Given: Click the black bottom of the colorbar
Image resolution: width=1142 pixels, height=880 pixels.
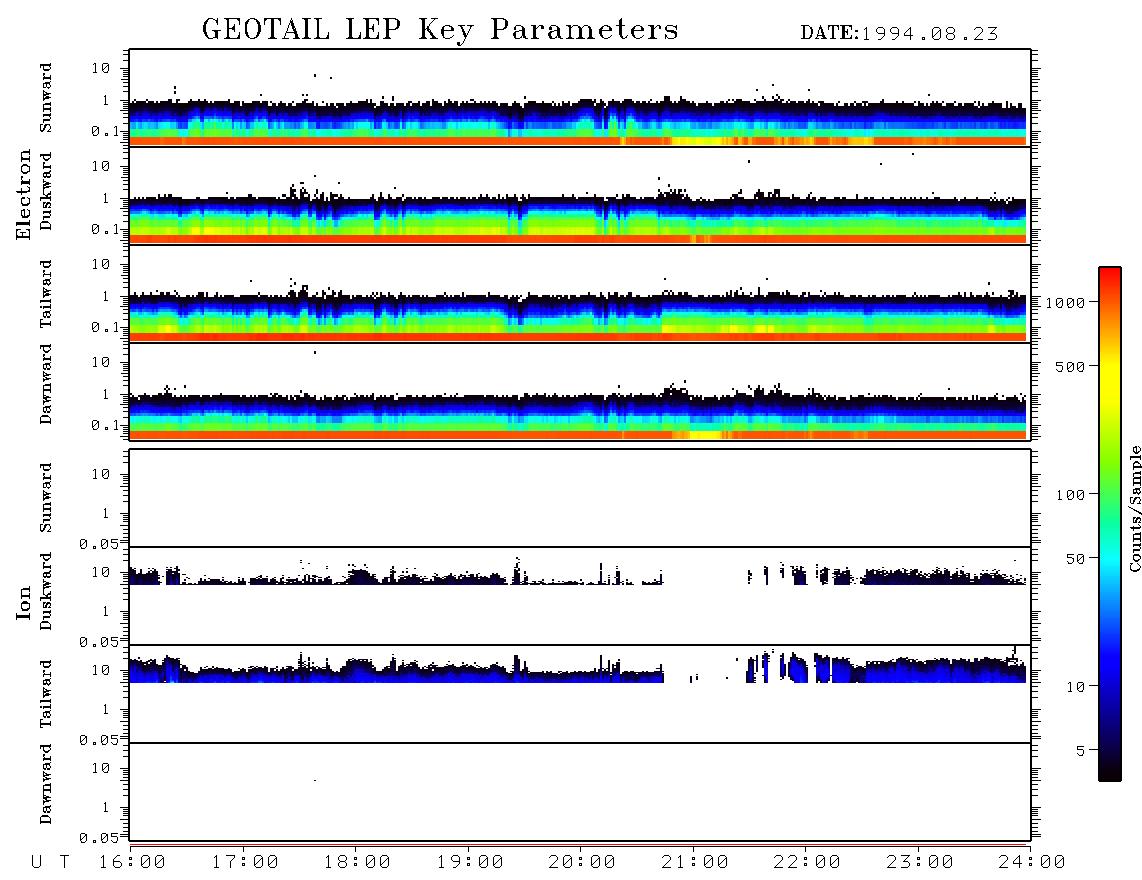Looking at the screenshot, I should tap(1110, 771).
